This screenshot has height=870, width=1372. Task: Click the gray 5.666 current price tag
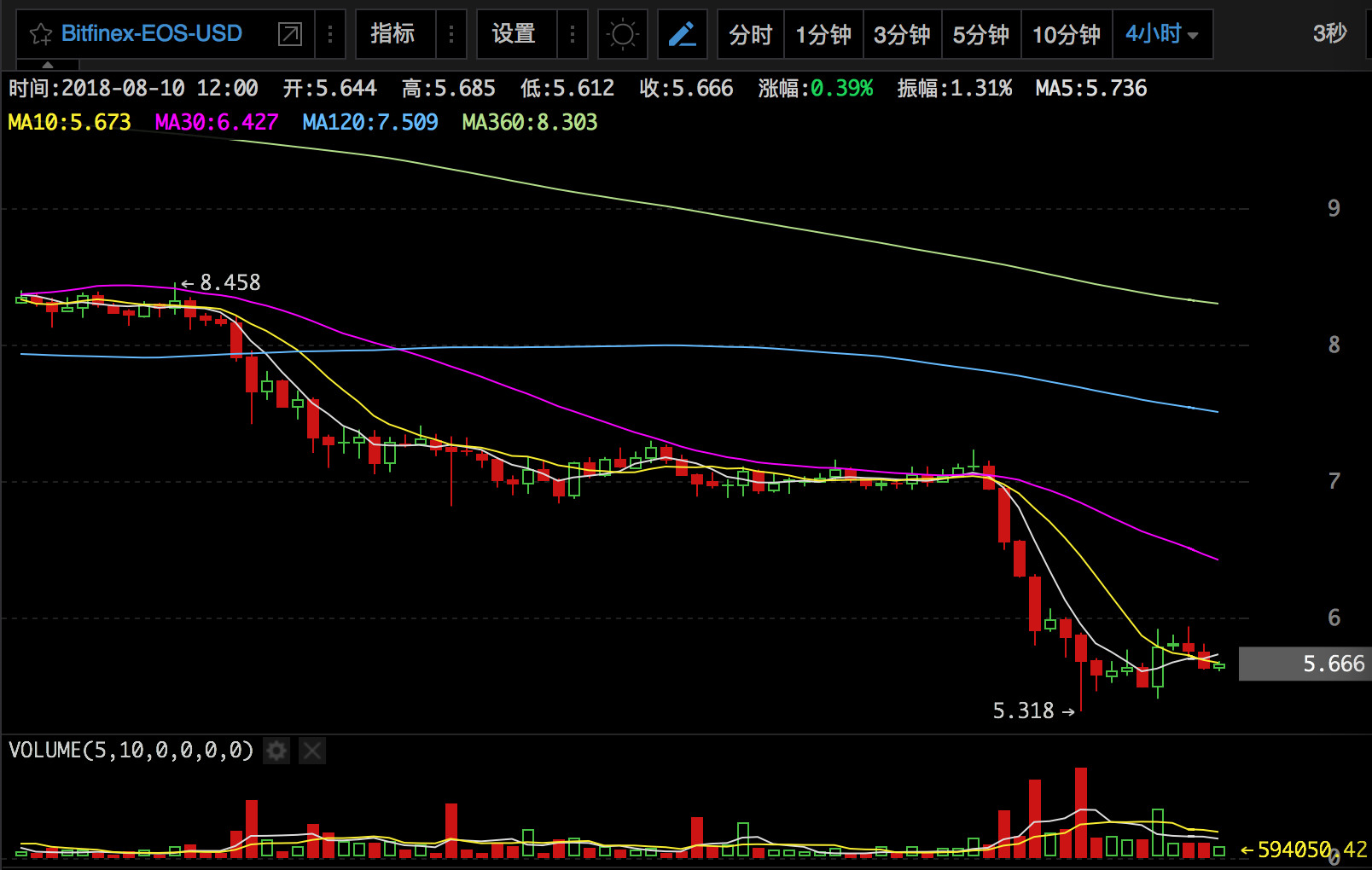click(1305, 664)
